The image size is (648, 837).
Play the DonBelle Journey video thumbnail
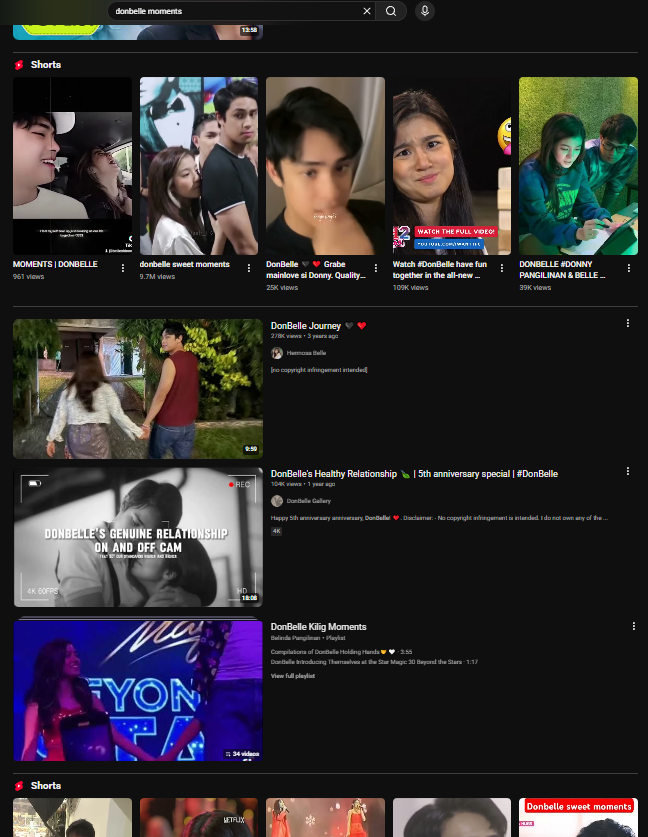pos(138,389)
